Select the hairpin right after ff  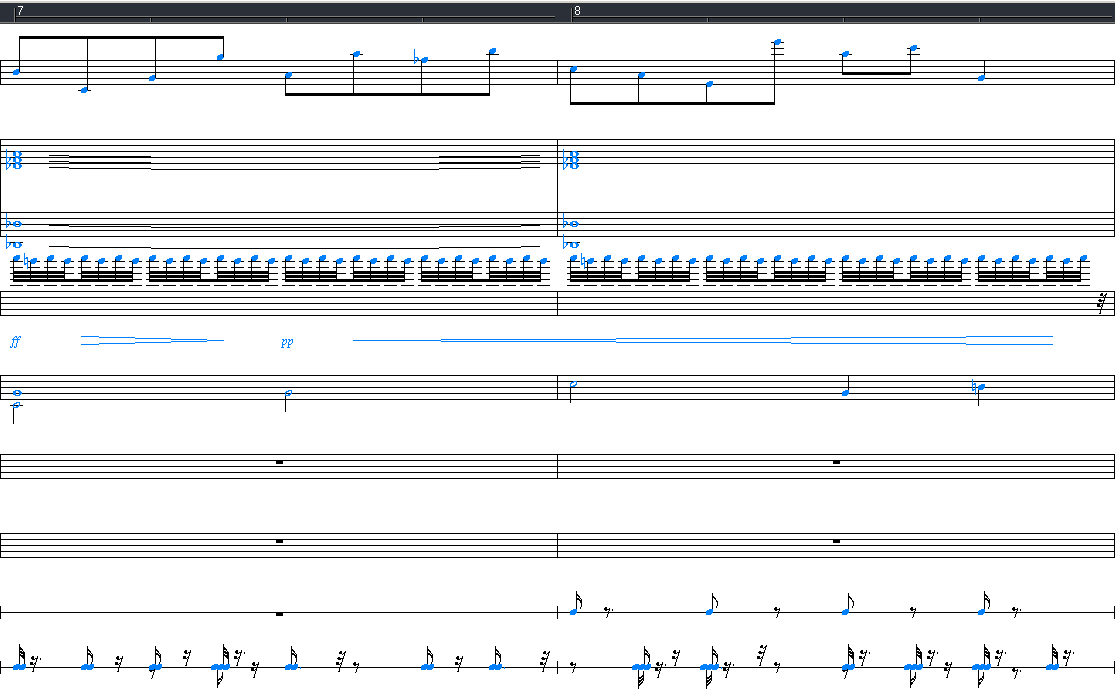pyautogui.click(x=150, y=341)
